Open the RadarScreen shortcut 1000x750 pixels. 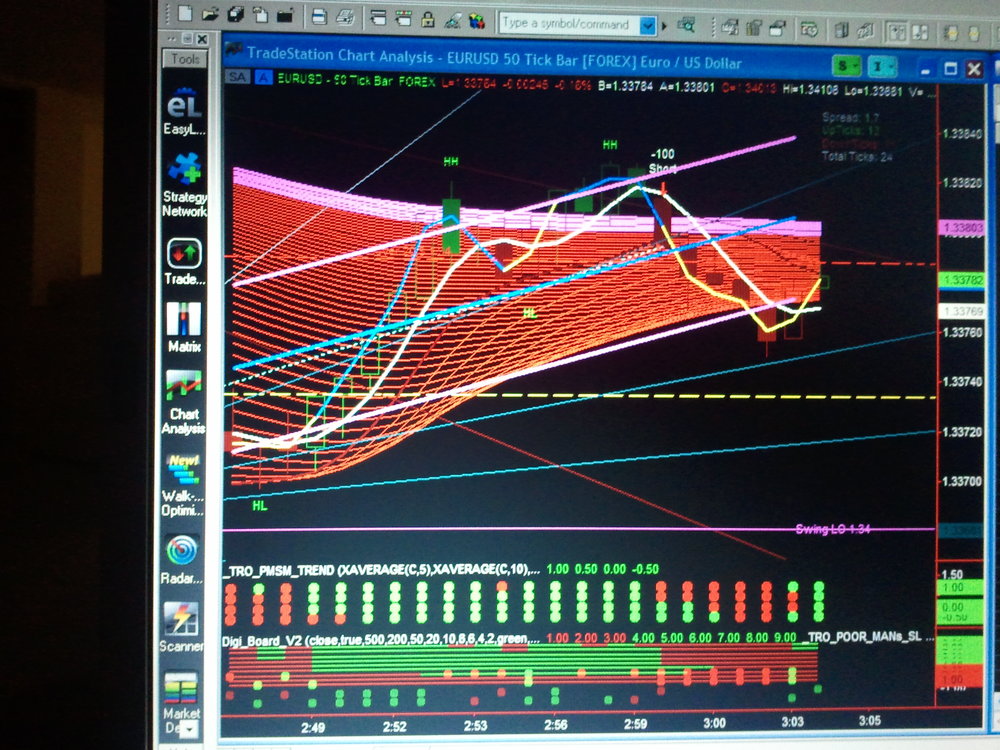pyautogui.click(x=182, y=559)
